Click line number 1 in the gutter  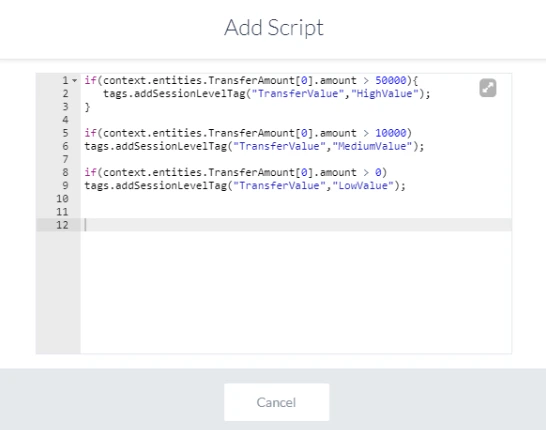tap(65, 80)
